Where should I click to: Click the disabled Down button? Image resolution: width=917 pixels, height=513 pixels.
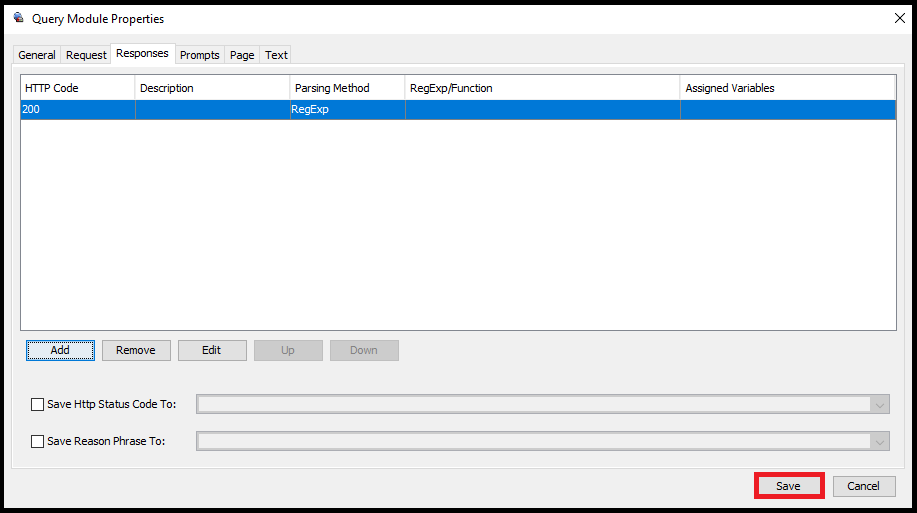pos(364,350)
